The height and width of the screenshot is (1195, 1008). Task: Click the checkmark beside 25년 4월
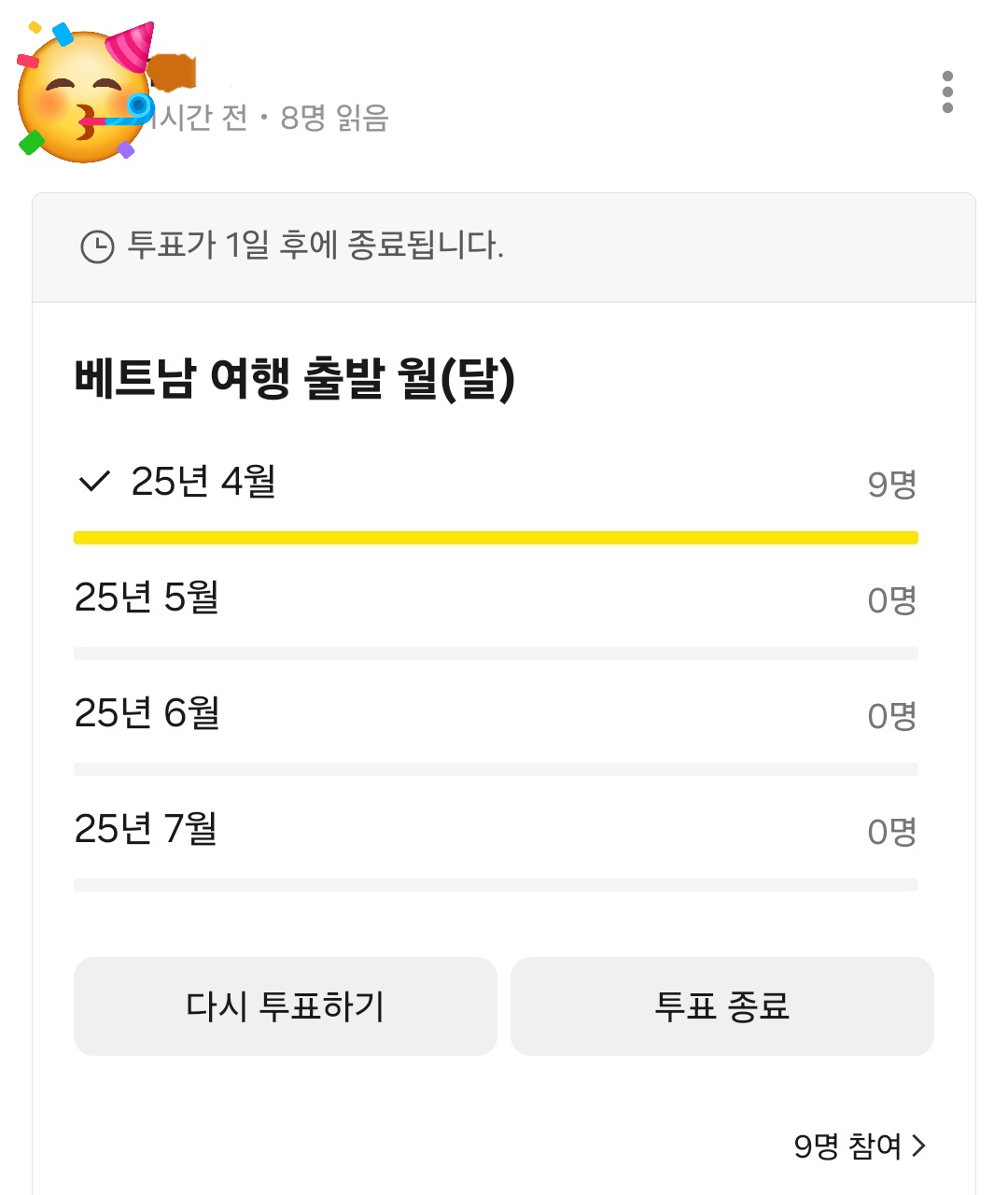click(94, 482)
